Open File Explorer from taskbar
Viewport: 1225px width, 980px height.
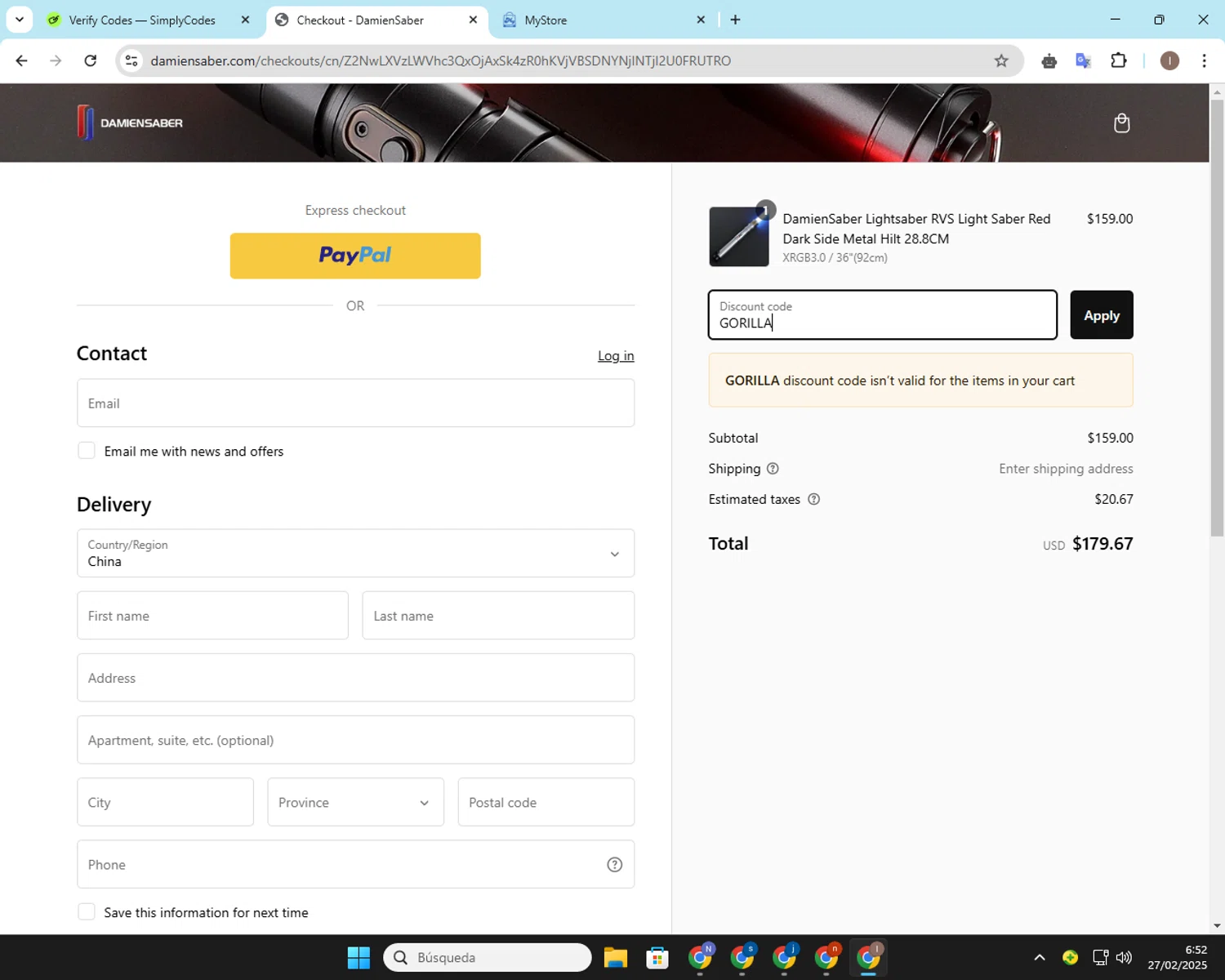615,957
